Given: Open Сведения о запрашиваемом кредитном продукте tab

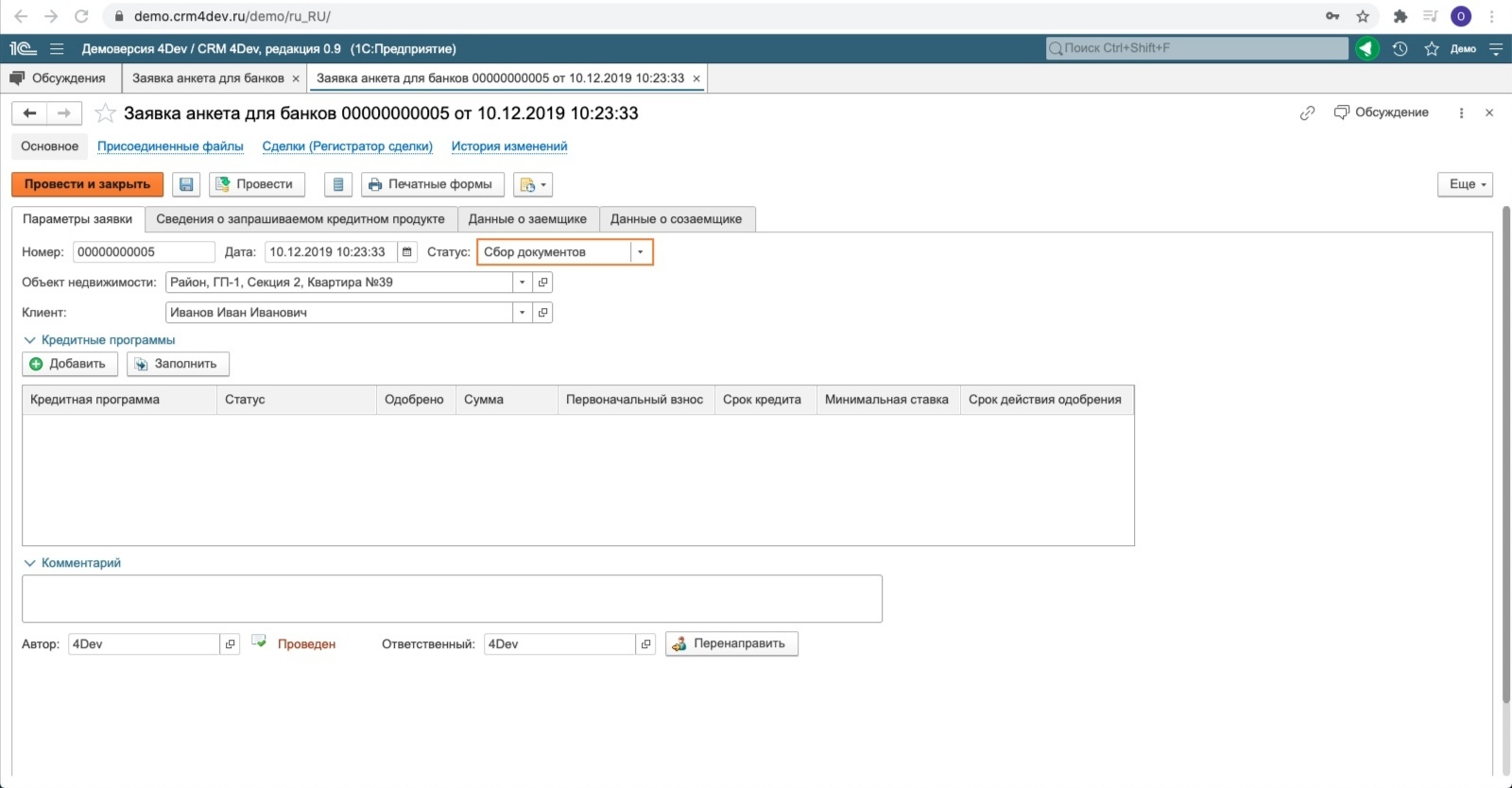Looking at the screenshot, I should click(301, 219).
